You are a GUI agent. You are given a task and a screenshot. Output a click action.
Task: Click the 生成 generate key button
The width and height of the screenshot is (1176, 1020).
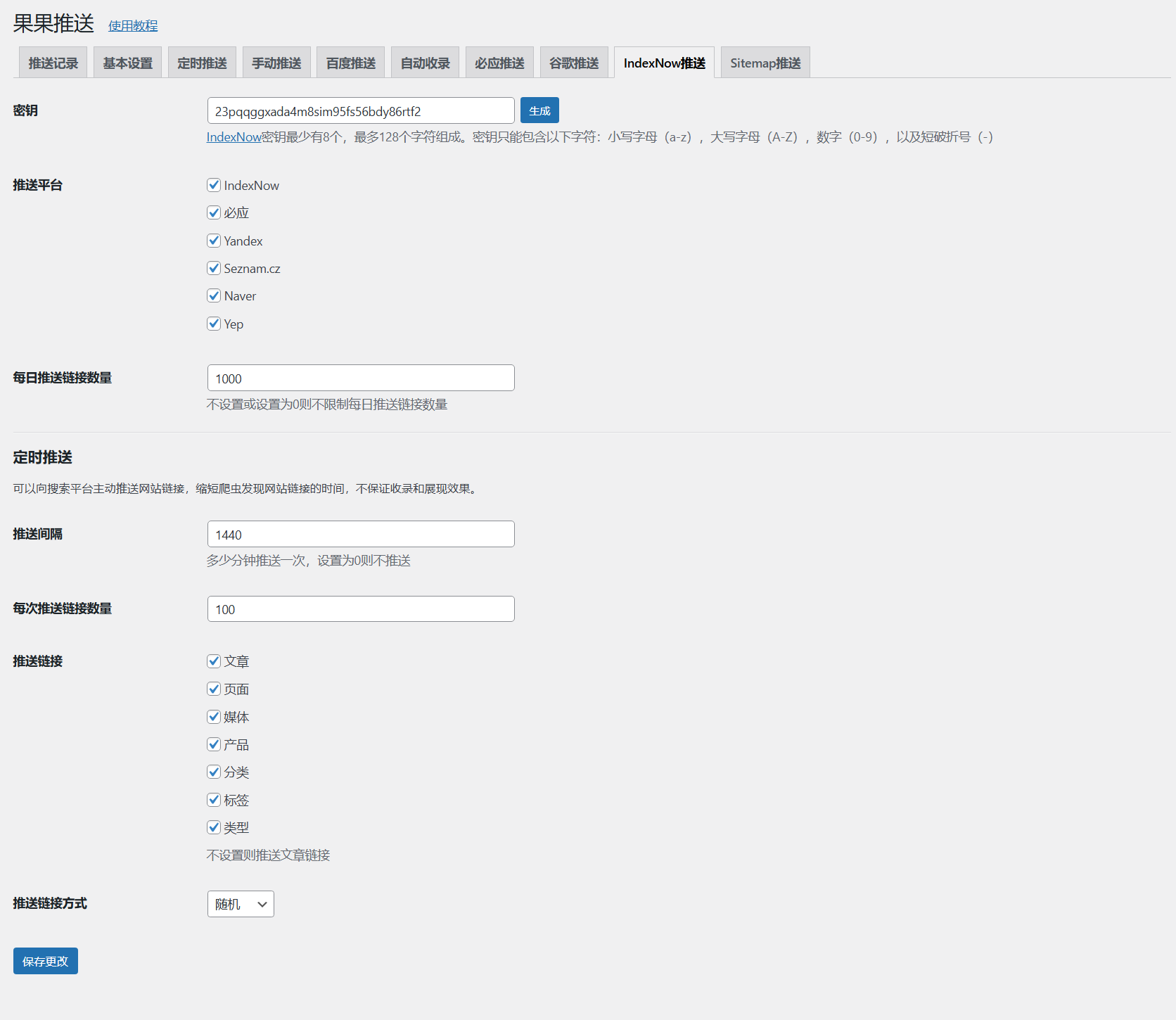pos(539,110)
